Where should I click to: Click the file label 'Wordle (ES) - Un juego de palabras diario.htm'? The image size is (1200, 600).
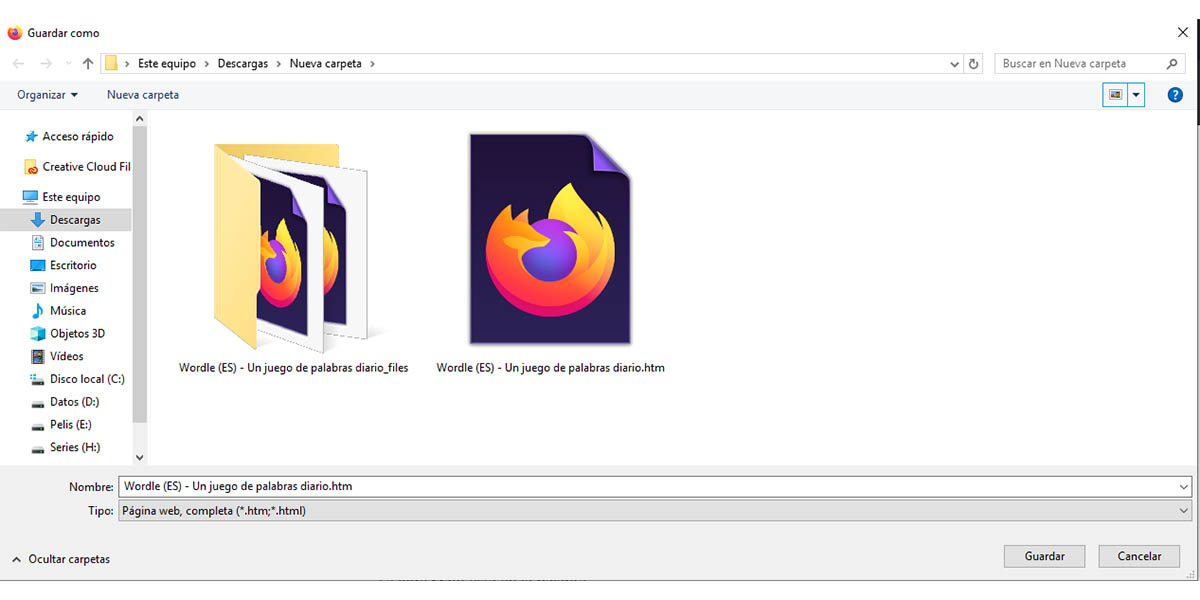(551, 368)
